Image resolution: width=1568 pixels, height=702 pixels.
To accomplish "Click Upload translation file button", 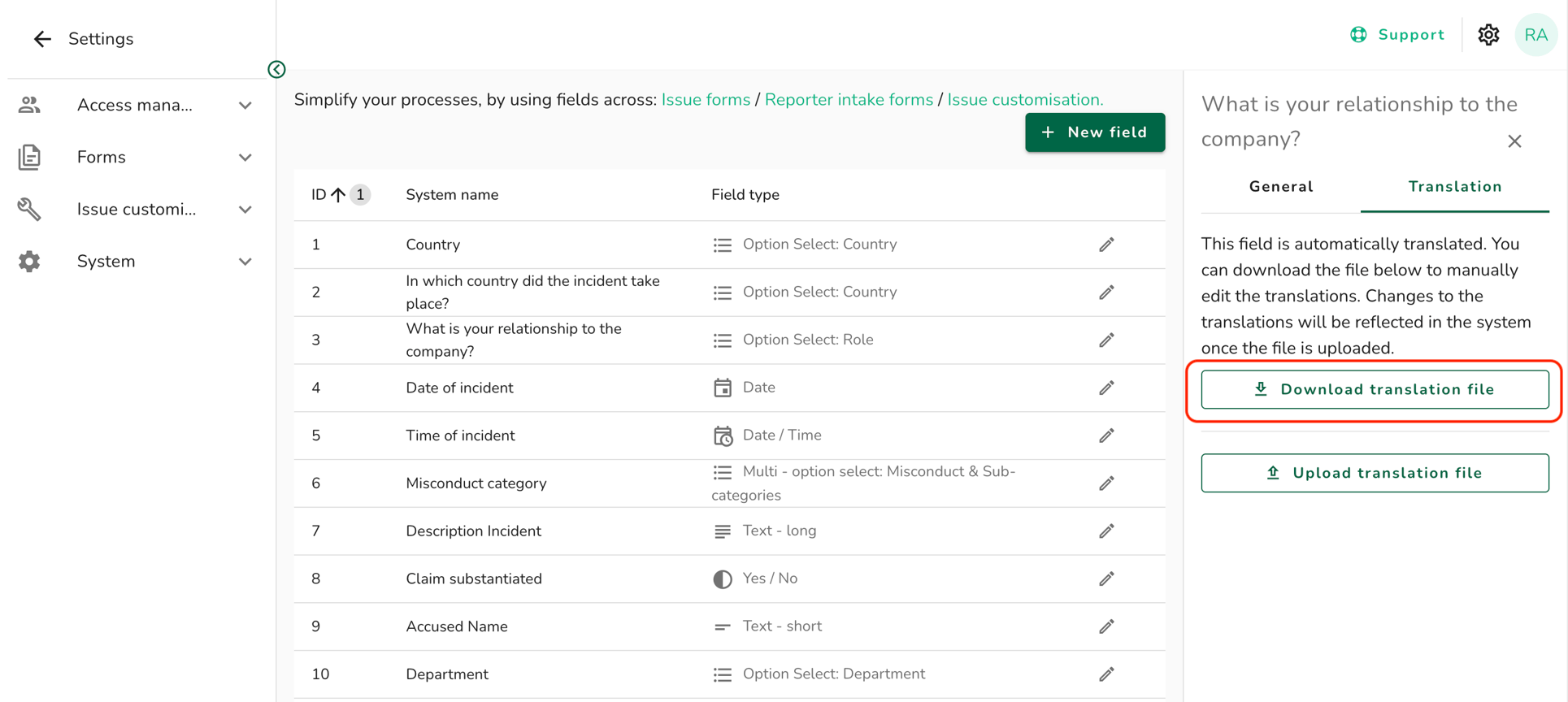I will pyautogui.click(x=1375, y=473).
